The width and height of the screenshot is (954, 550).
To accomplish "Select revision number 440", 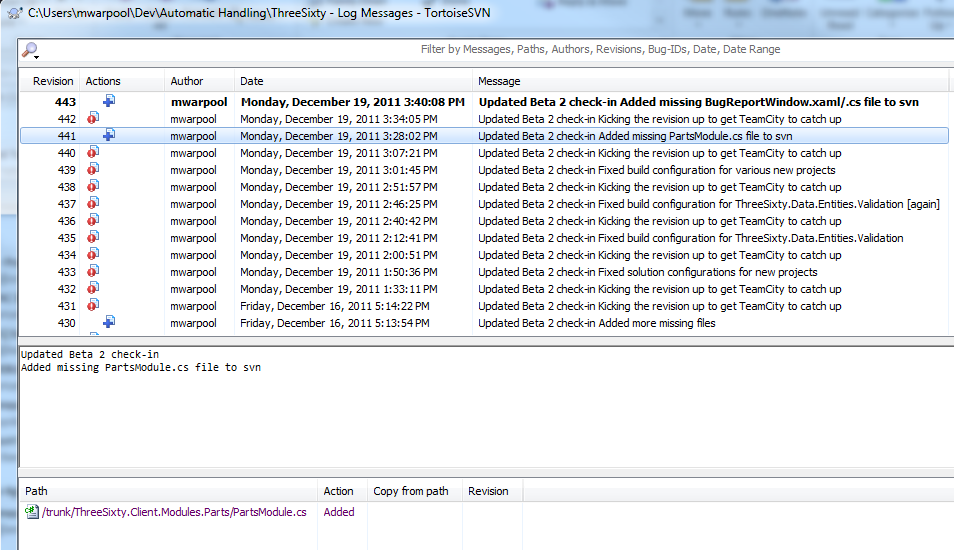I will [x=67, y=153].
